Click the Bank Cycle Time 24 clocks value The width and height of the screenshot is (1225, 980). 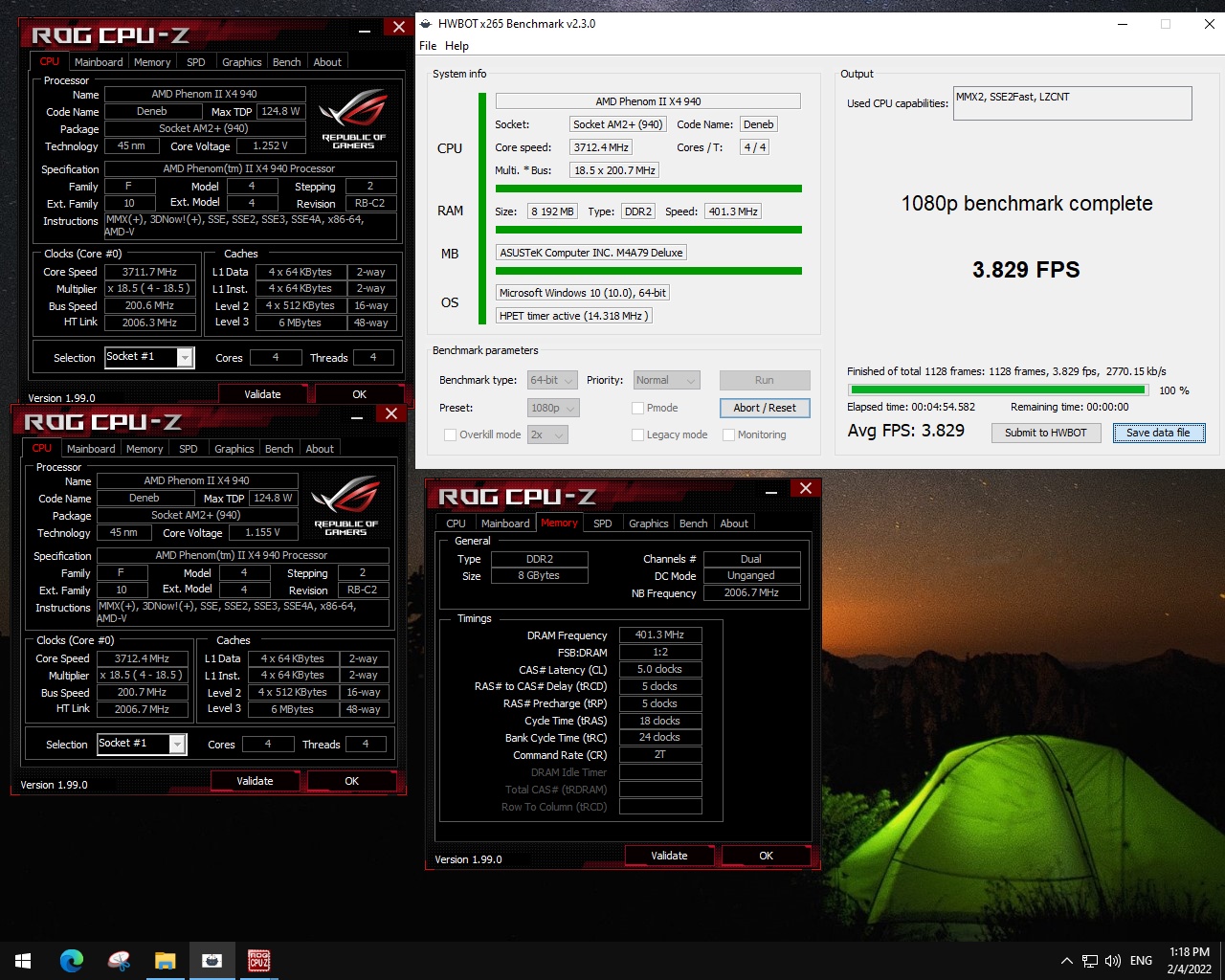coord(660,737)
